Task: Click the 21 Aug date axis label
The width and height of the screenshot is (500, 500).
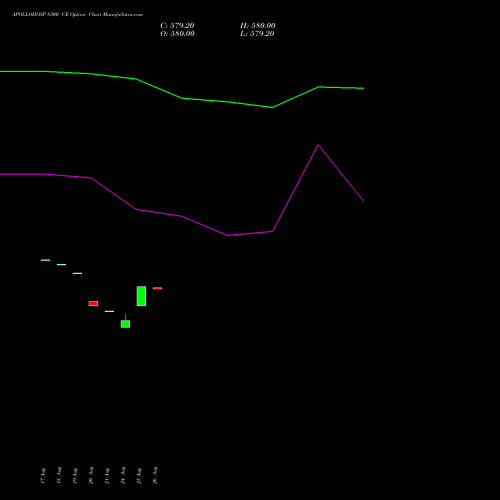Action: [x=107, y=475]
